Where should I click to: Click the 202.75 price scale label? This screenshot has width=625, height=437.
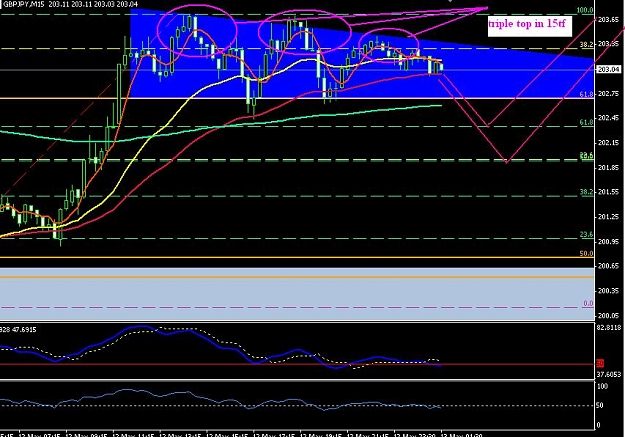point(609,94)
